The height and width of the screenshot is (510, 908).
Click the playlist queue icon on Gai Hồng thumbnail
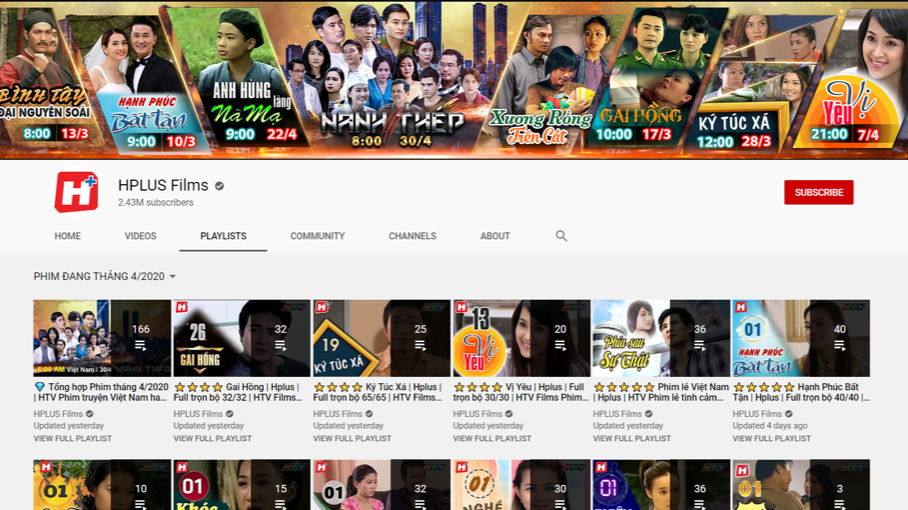click(x=280, y=346)
